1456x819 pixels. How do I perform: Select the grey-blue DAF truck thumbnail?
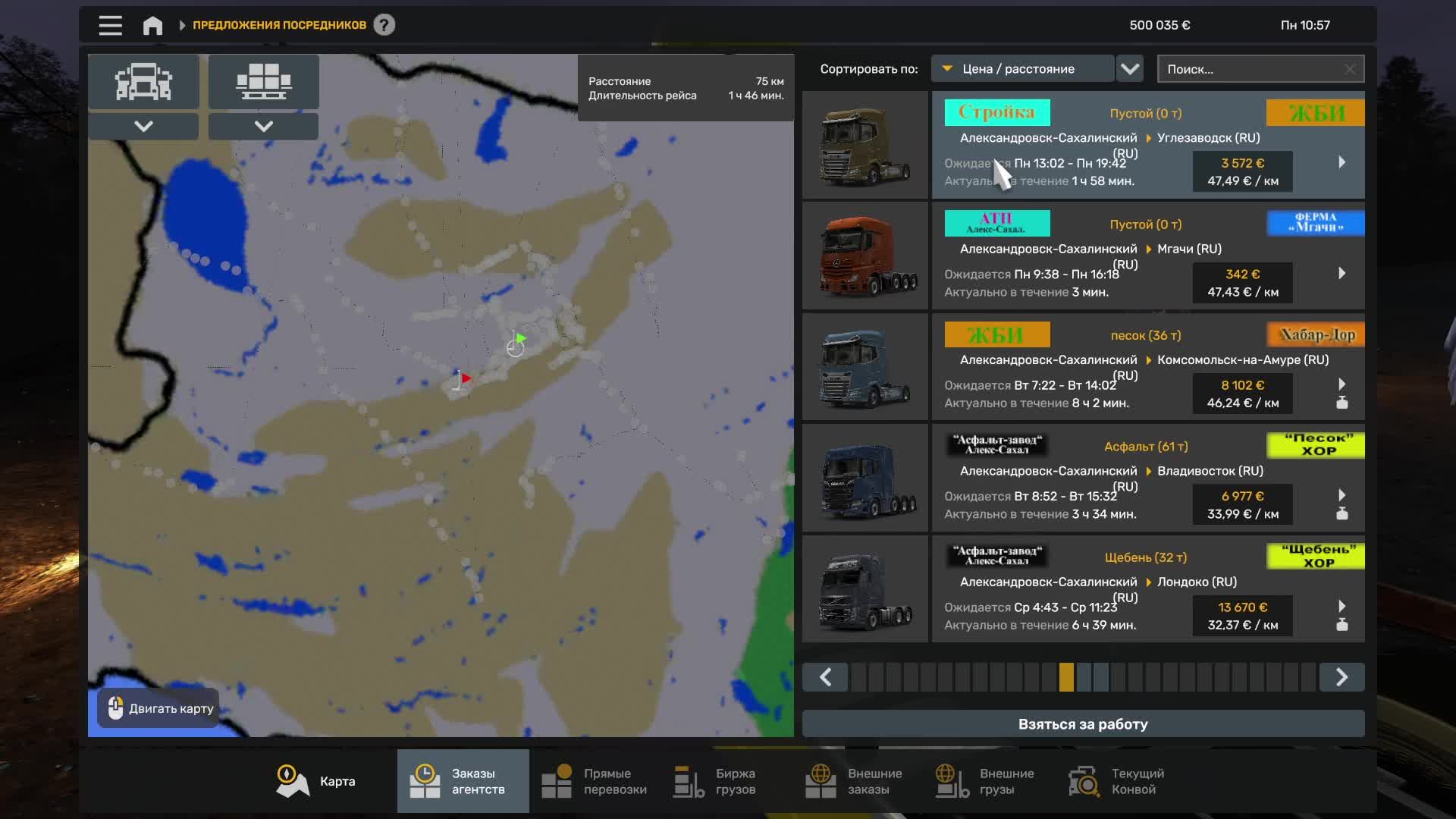pyautogui.click(x=865, y=367)
